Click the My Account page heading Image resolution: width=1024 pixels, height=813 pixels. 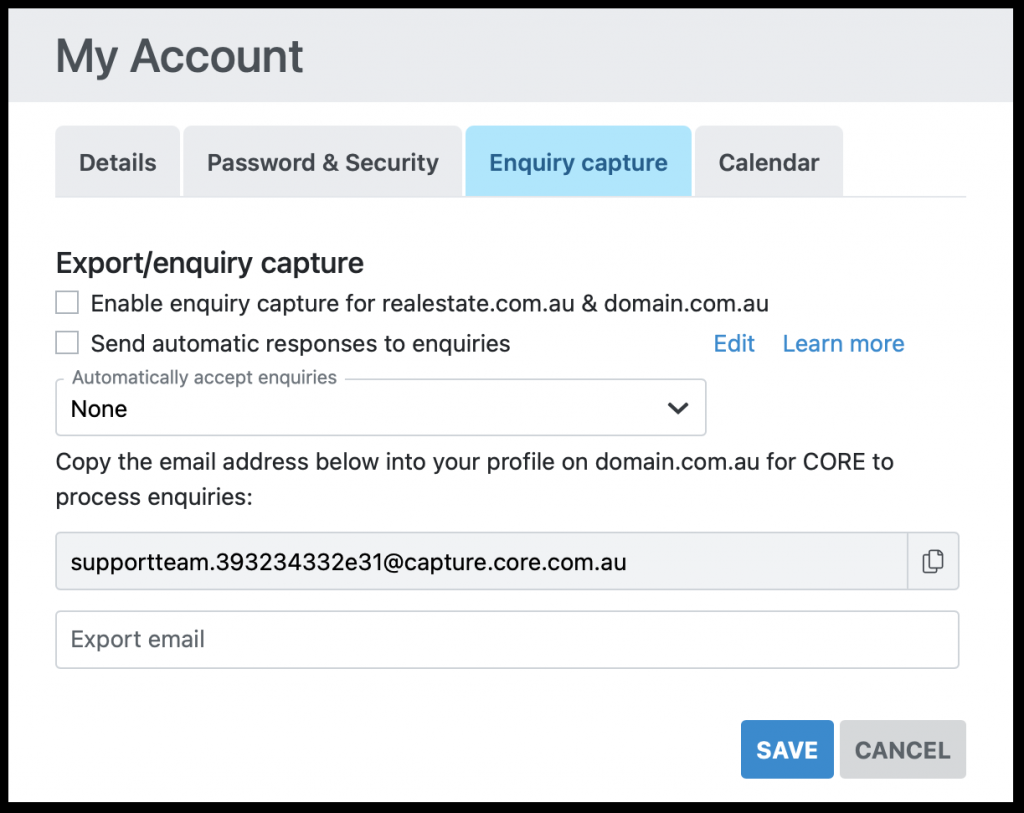(x=180, y=57)
